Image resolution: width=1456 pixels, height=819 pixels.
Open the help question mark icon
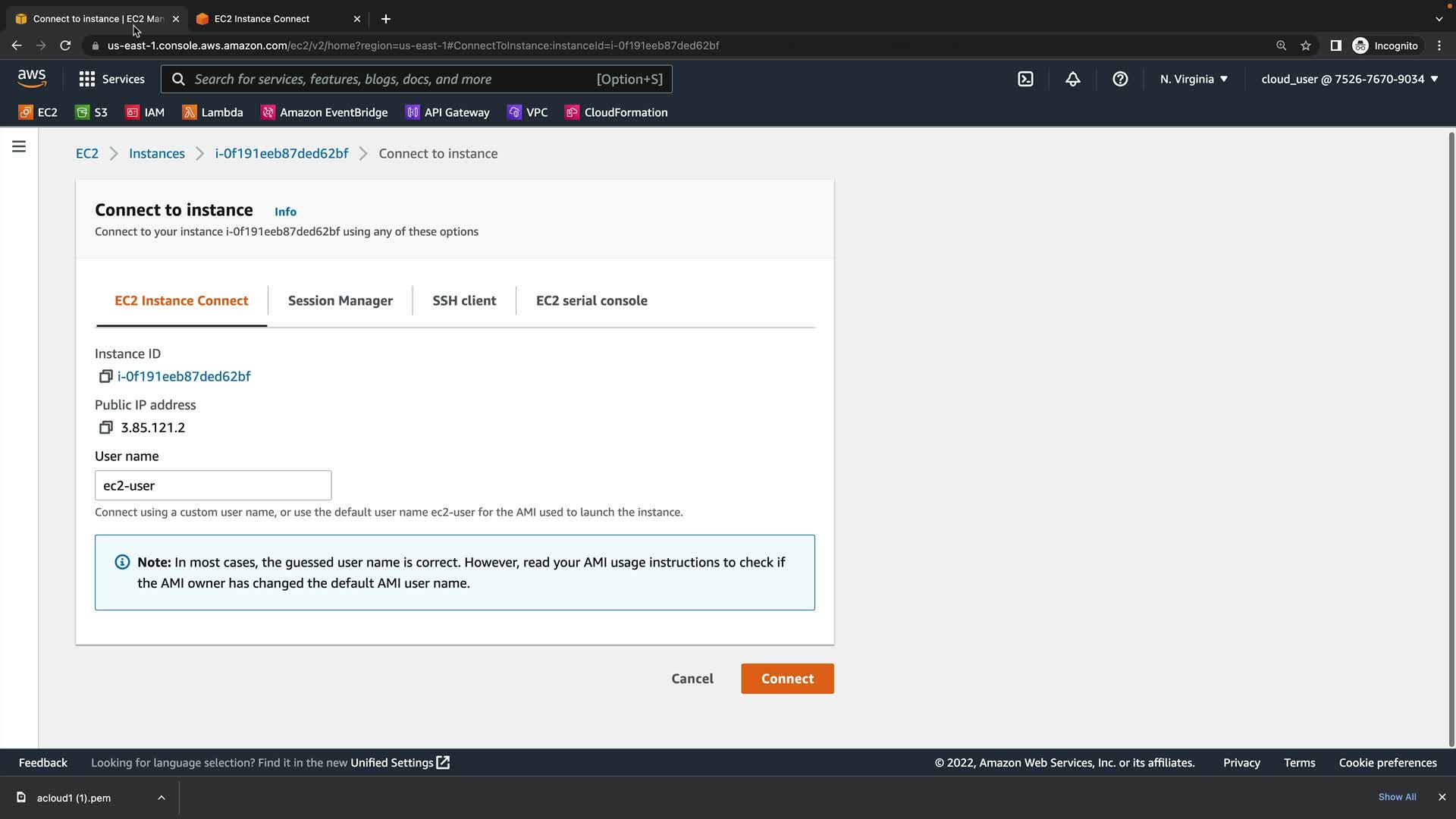(1120, 79)
